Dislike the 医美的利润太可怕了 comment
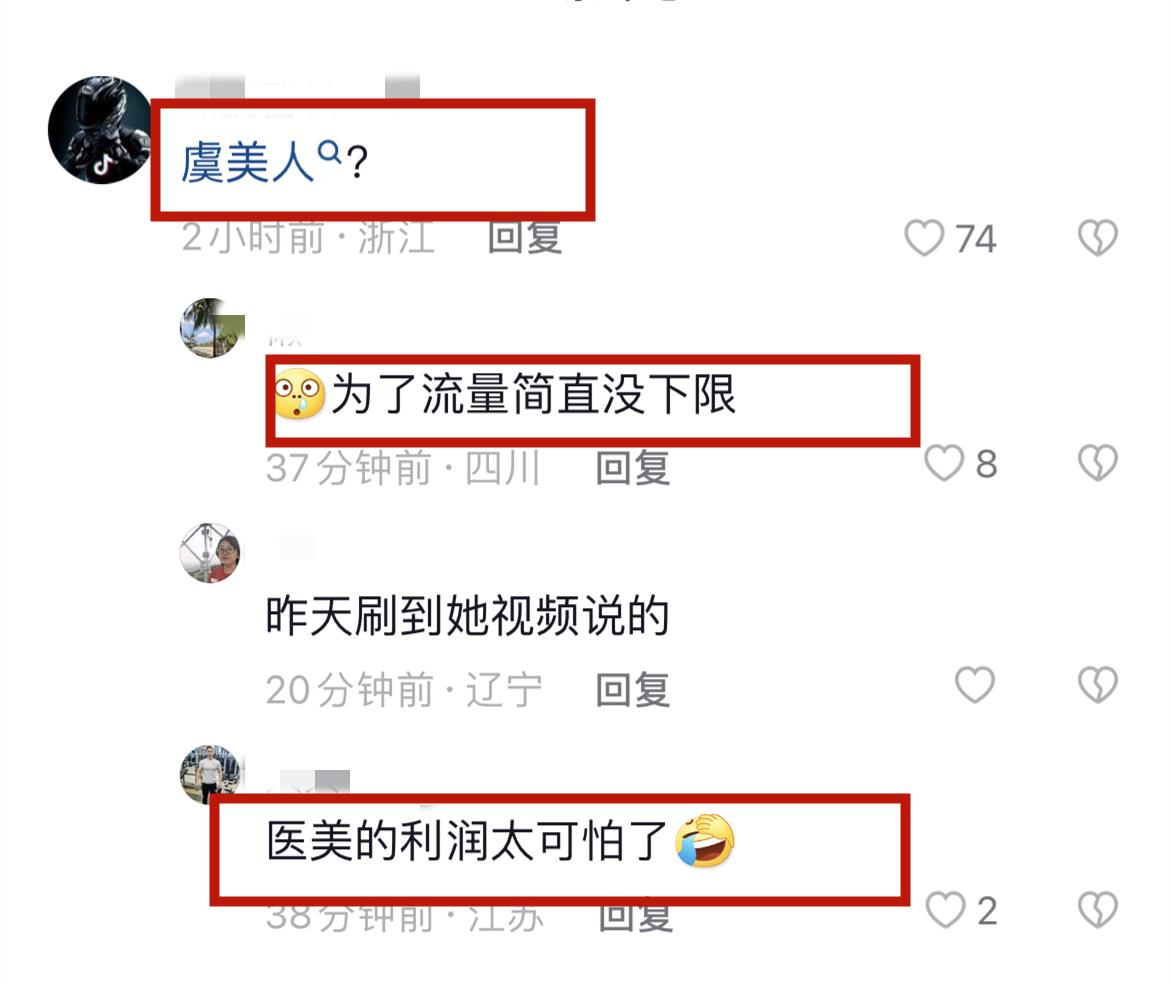This screenshot has height=985, width=1170. (x=1098, y=910)
